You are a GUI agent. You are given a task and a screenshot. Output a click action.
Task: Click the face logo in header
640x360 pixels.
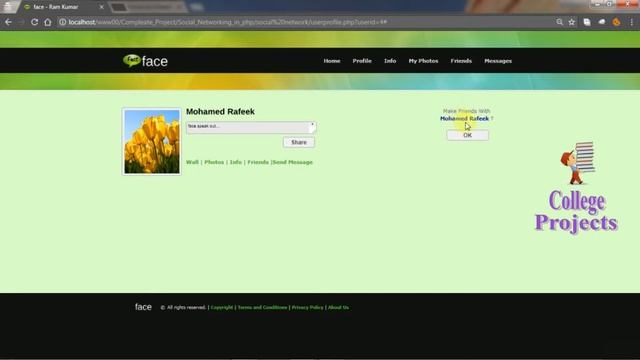tap(145, 61)
